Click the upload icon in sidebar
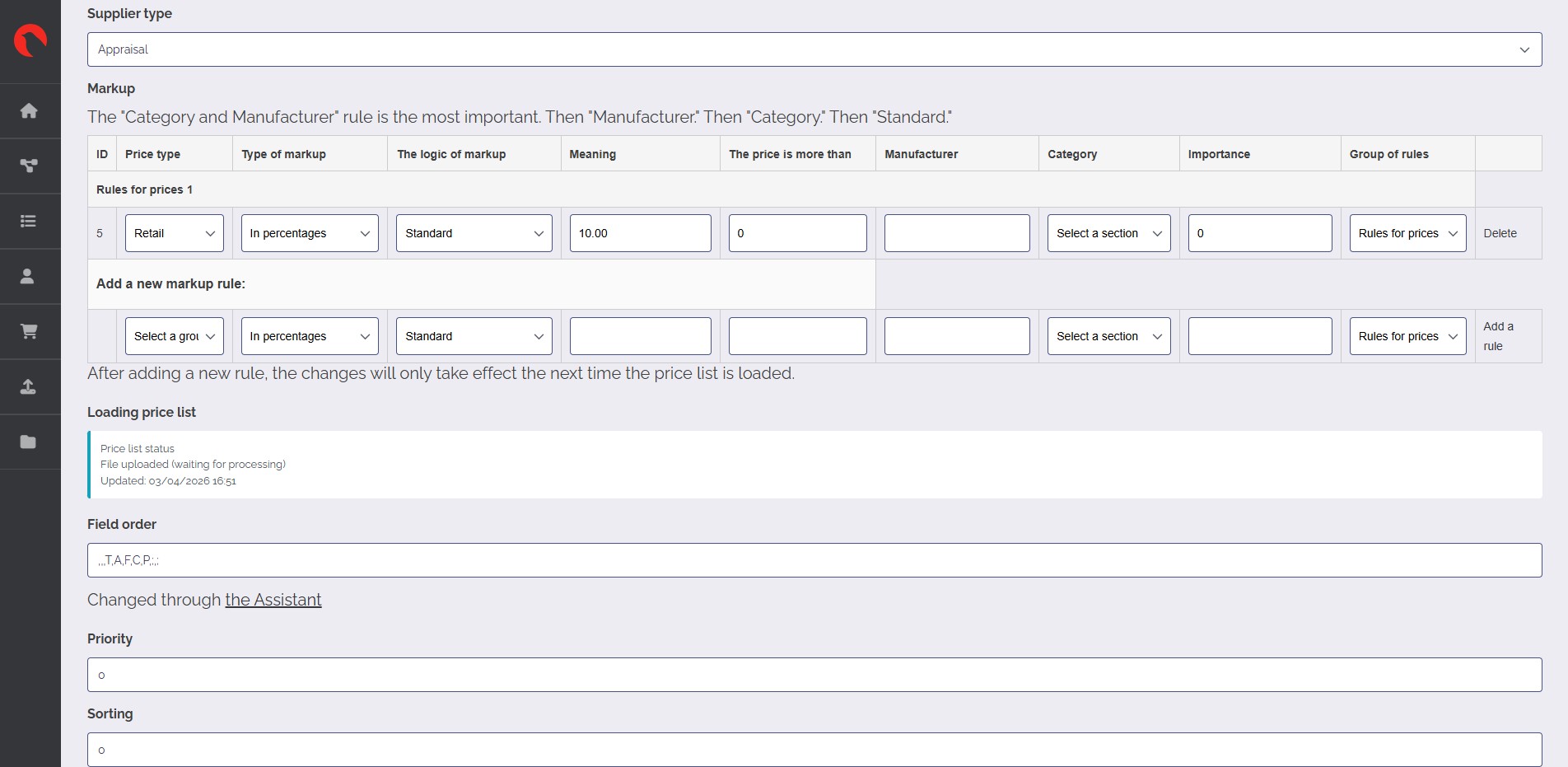 point(29,386)
